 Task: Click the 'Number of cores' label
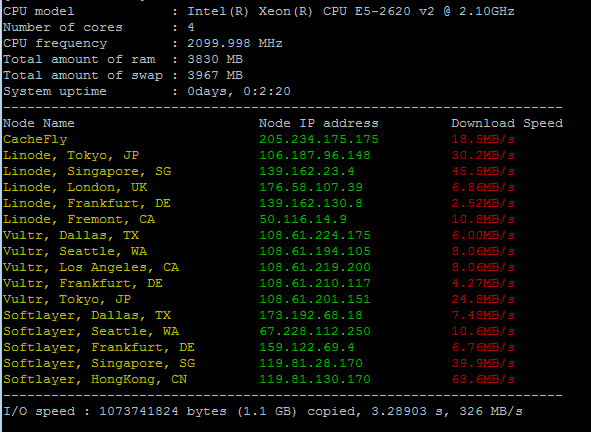point(63,28)
